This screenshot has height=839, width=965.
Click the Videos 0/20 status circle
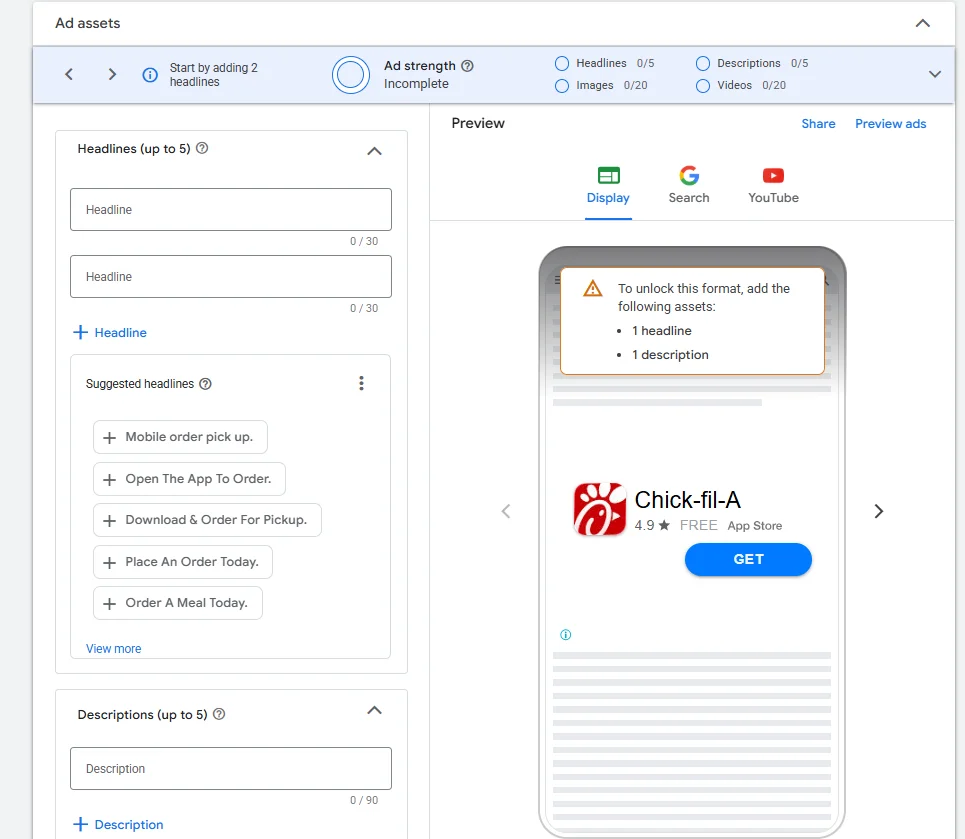(x=702, y=86)
